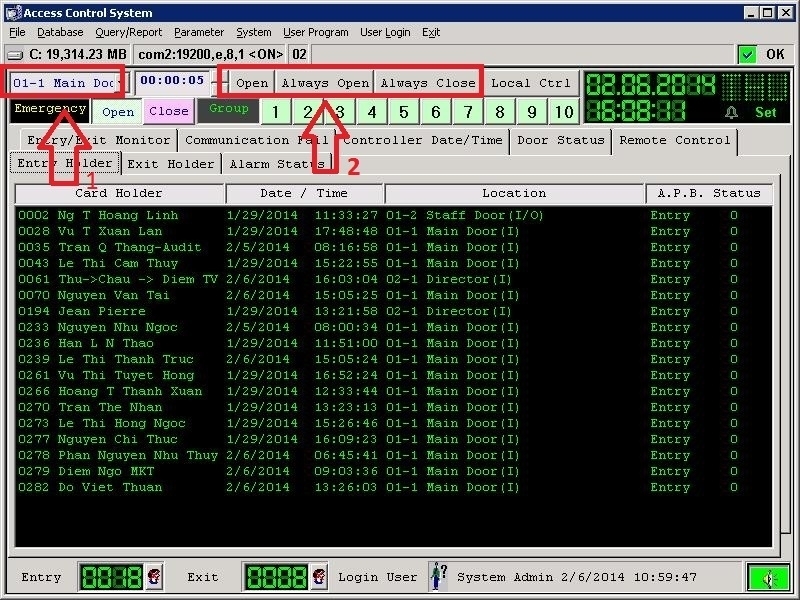
Task: Click the disk drive icon at top-left
Action: click(x=15, y=54)
